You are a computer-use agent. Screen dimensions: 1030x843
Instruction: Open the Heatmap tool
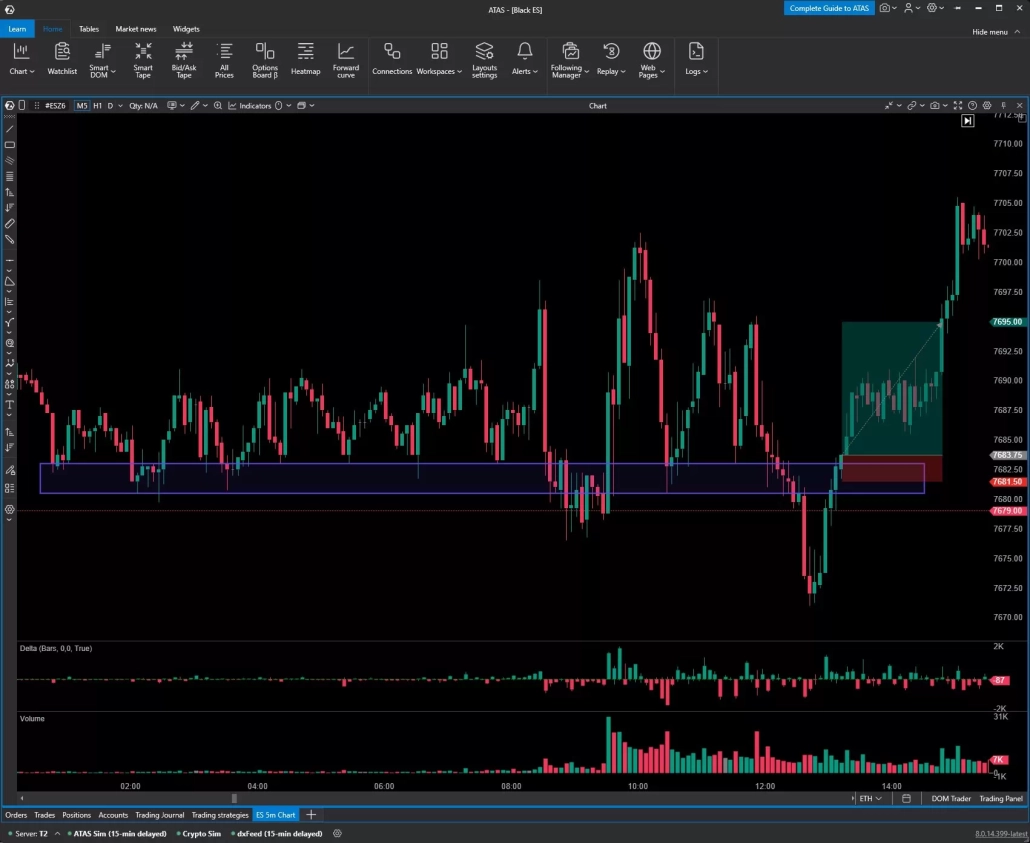305,60
